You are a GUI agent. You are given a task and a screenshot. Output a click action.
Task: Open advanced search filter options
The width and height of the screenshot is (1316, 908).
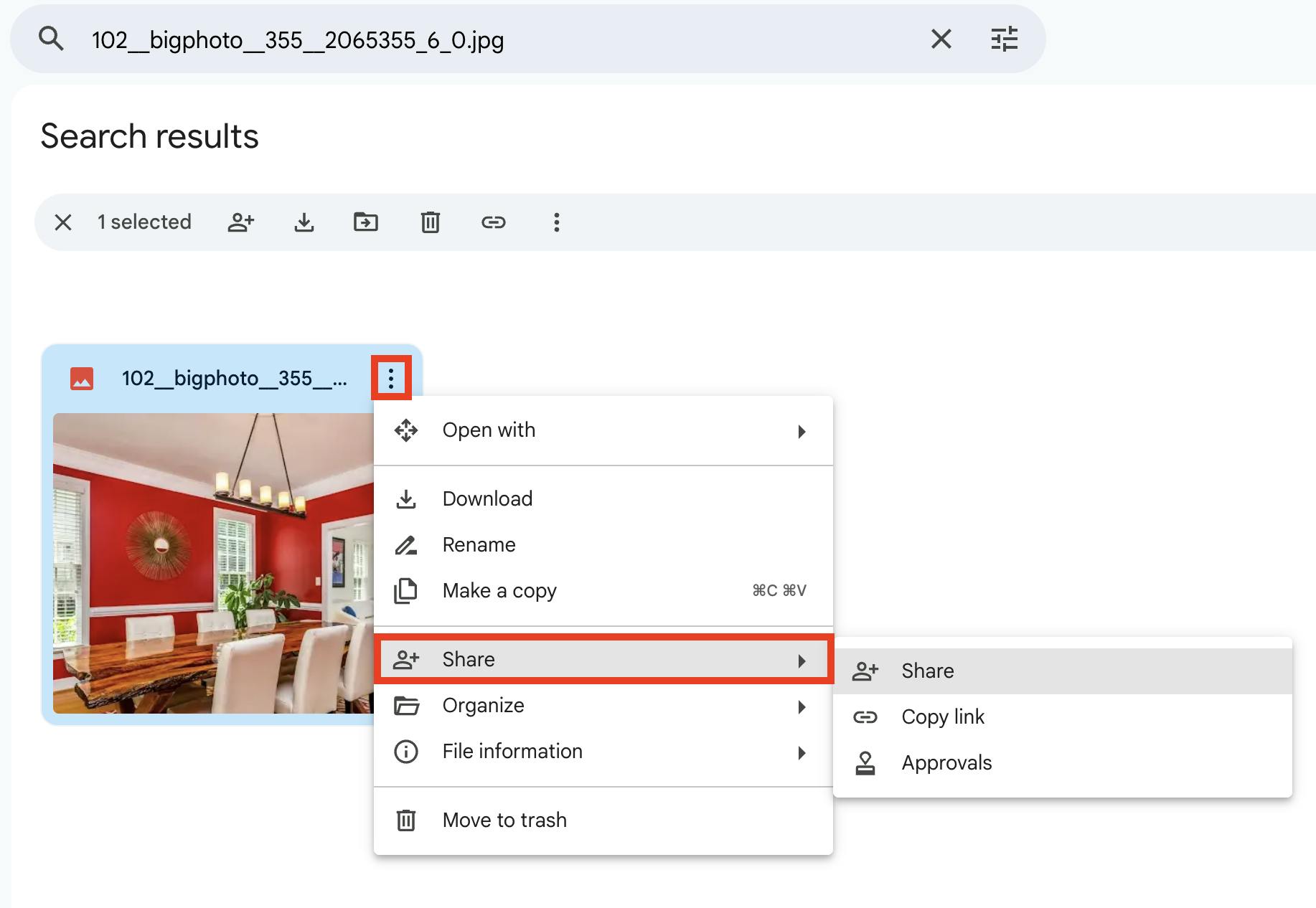point(1004,39)
